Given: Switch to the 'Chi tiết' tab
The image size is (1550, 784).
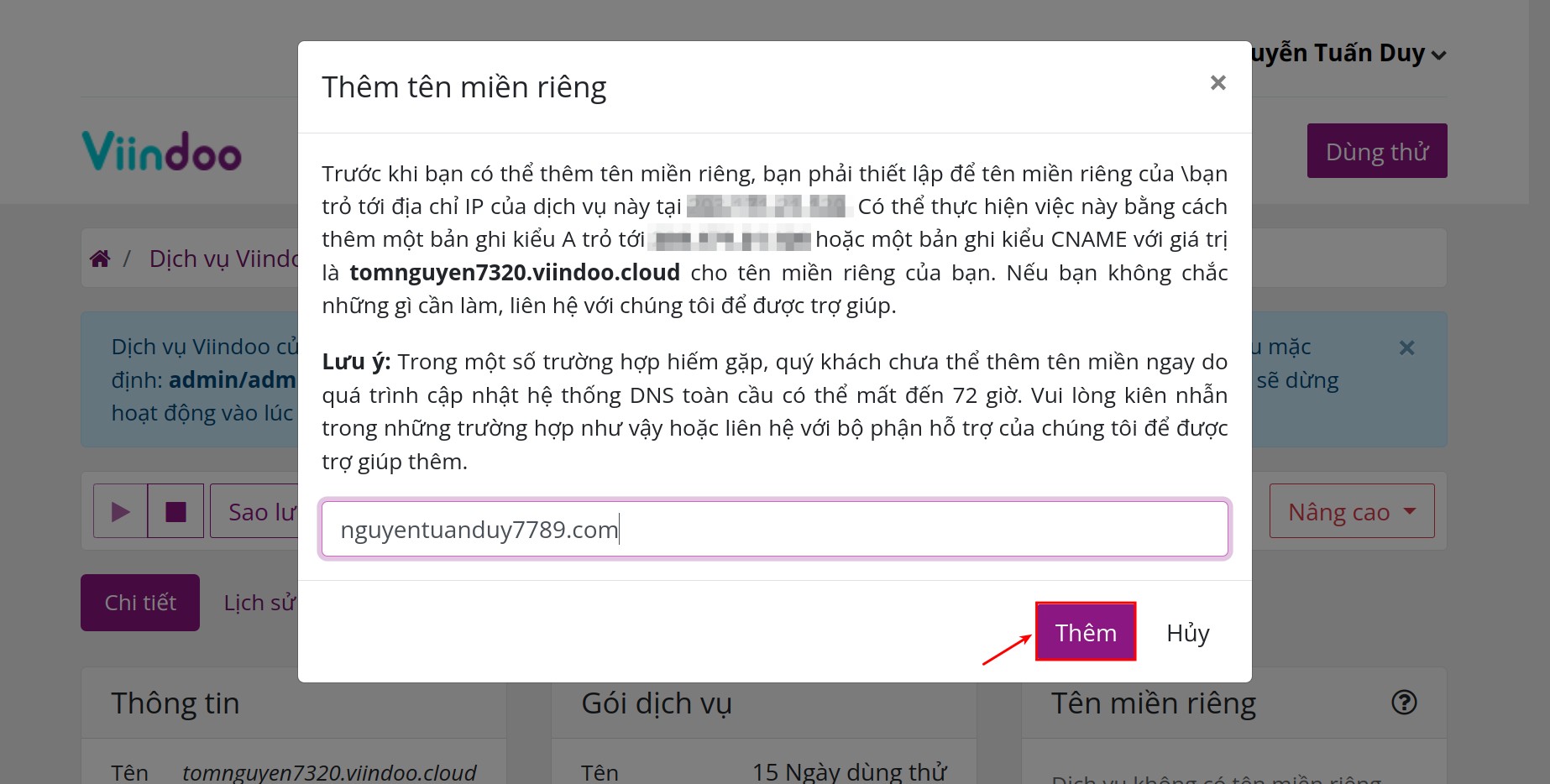Looking at the screenshot, I should click(x=139, y=602).
